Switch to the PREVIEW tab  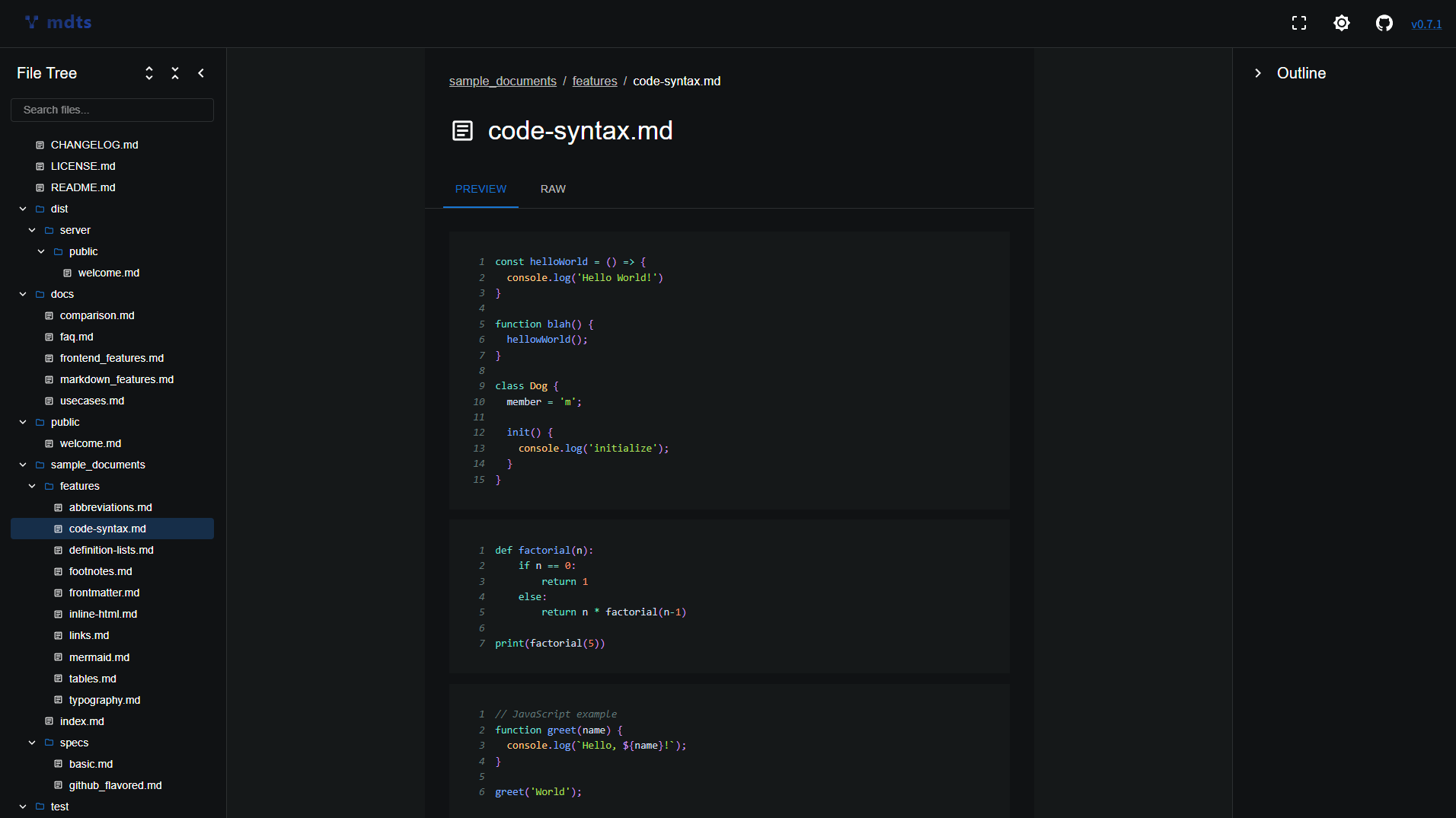481,189
